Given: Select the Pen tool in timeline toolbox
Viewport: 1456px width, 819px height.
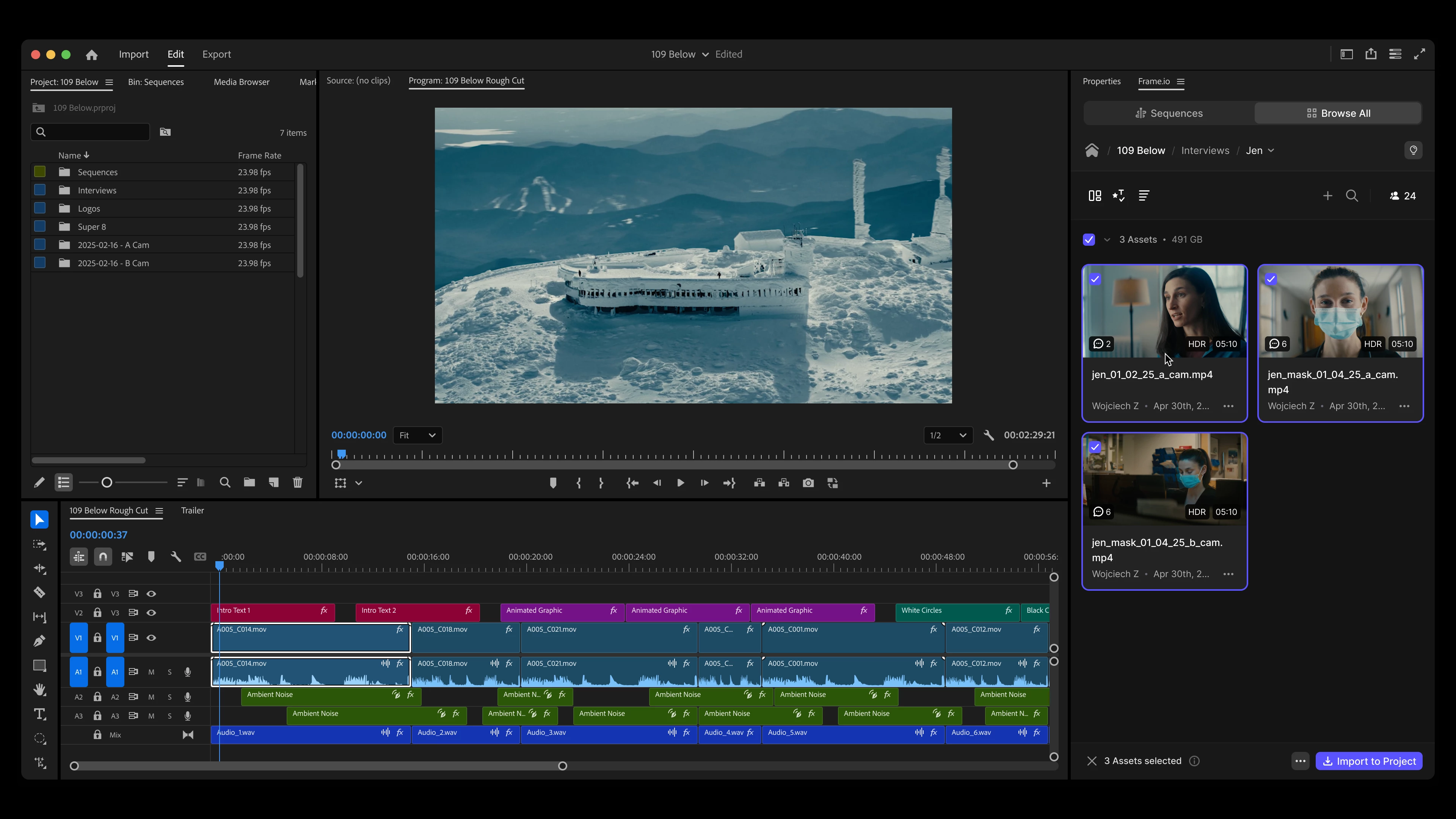Looking at the screenshot, I should tap(39, 641).
